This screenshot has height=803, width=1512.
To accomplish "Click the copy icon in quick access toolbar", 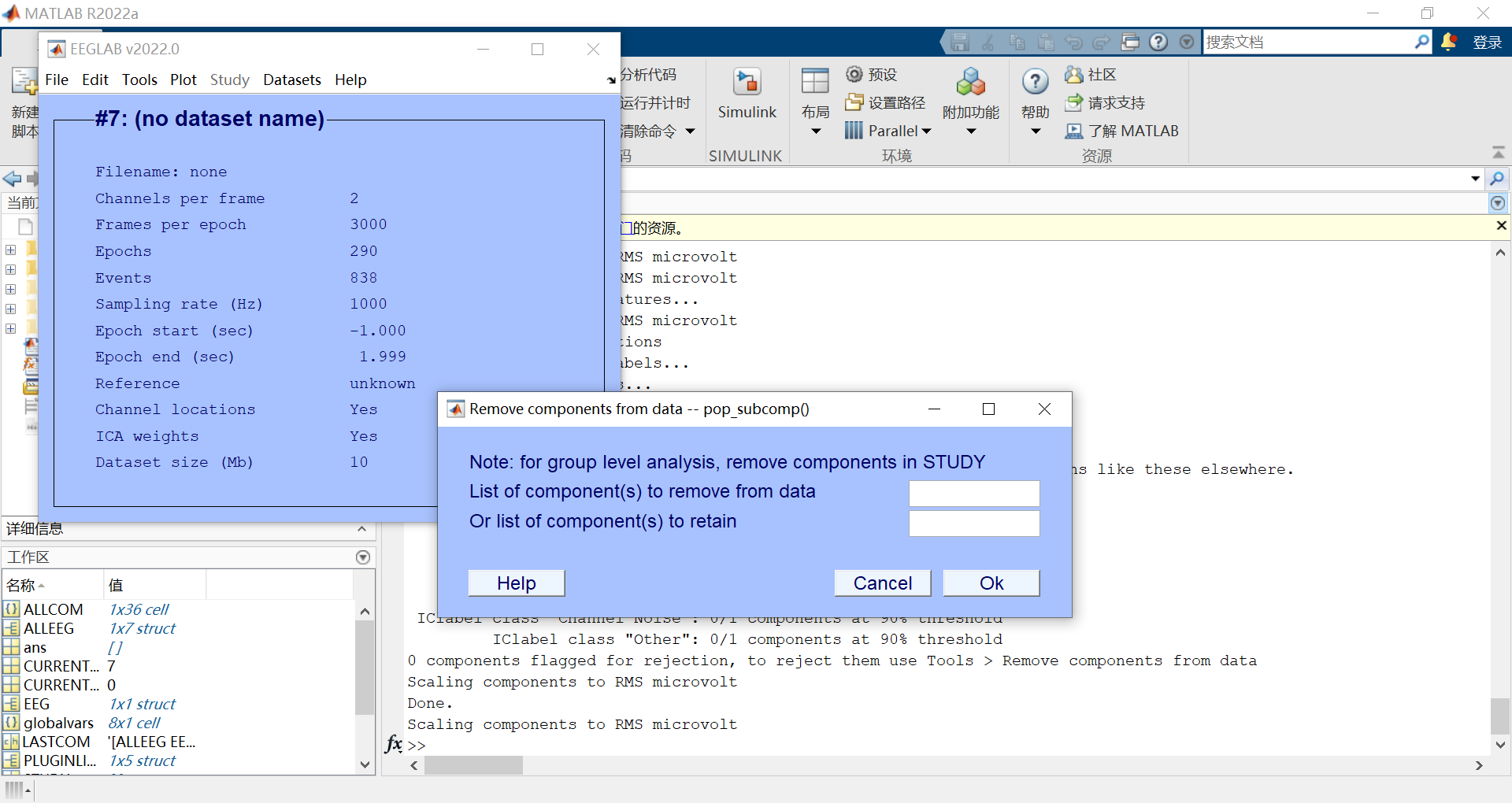I will 1017,42.
